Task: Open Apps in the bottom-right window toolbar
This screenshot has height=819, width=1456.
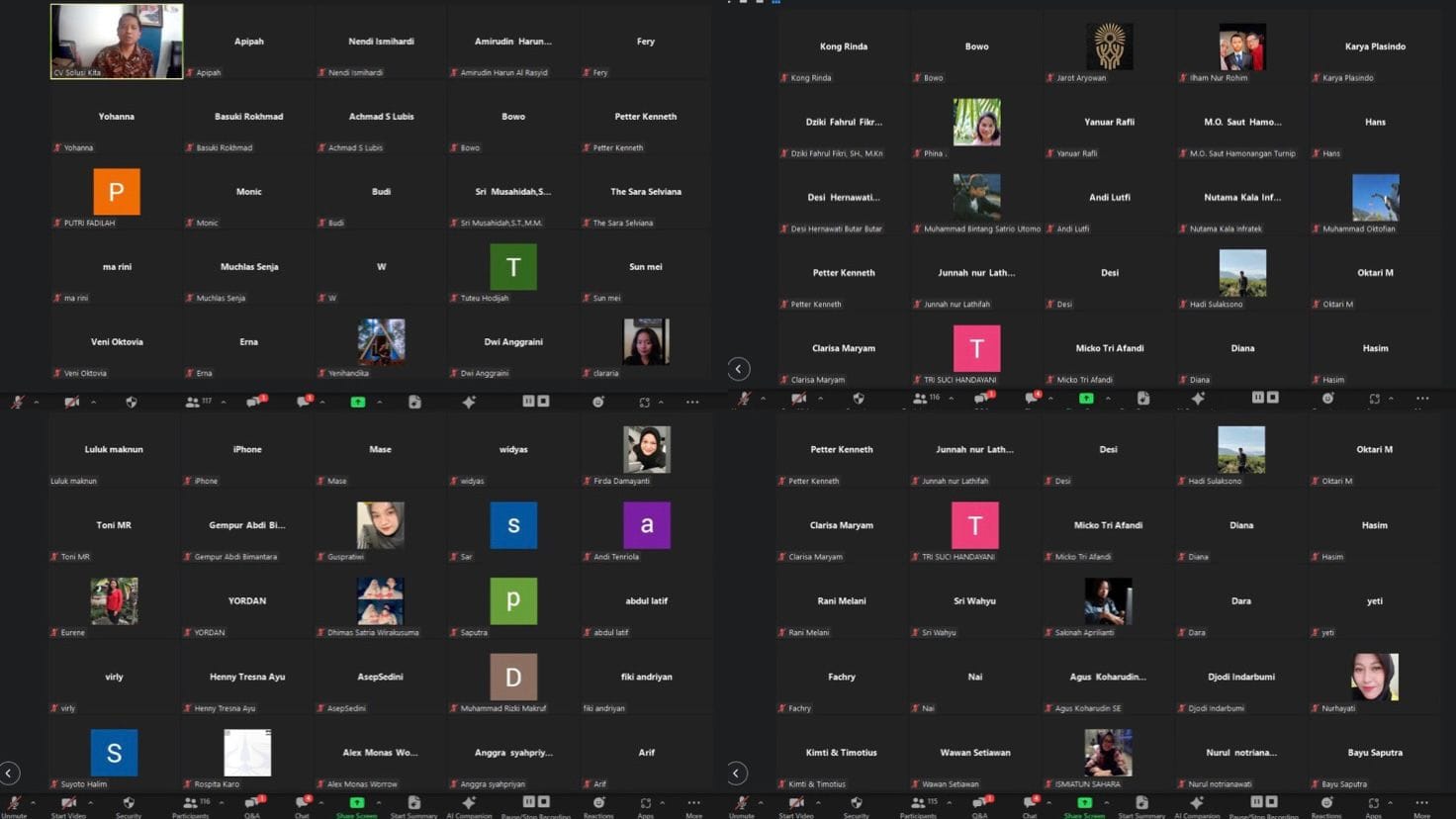Action: (x=1373, y=805)
